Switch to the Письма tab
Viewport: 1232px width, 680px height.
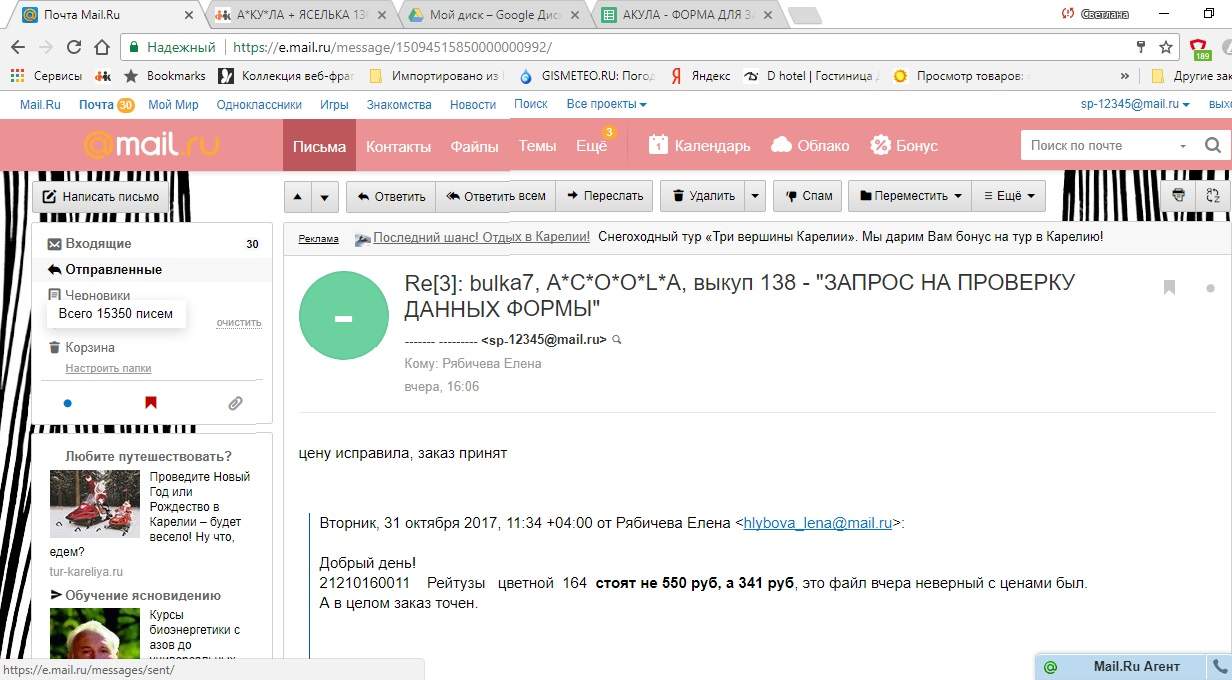pos(320,146)
